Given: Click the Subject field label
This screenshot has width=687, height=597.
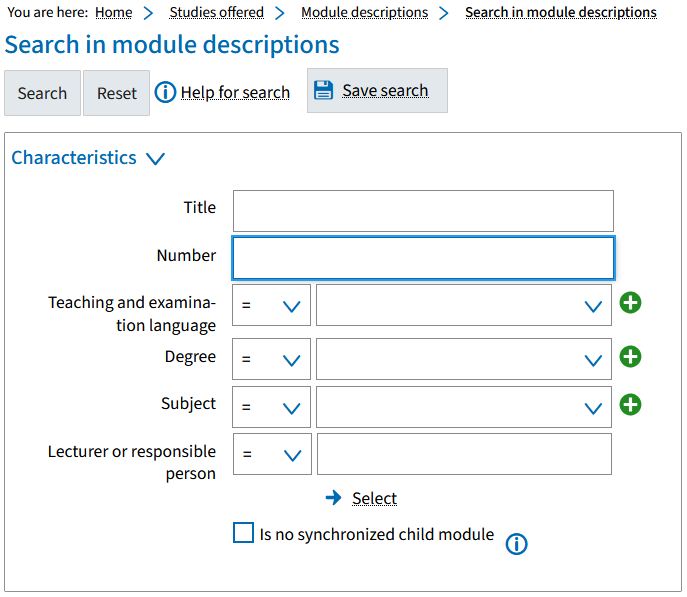Looking at the screenshot, I should point(188,403).
